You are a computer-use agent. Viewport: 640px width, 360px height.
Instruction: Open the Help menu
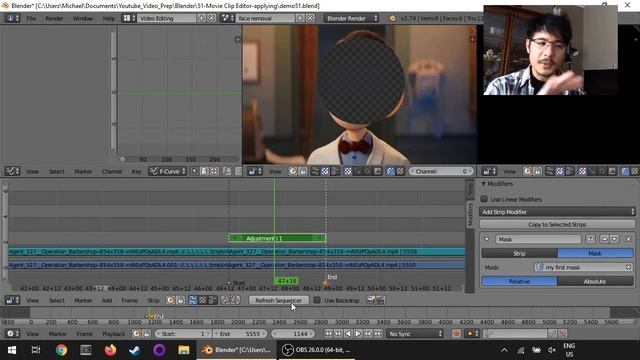click(x=109, y=18)
